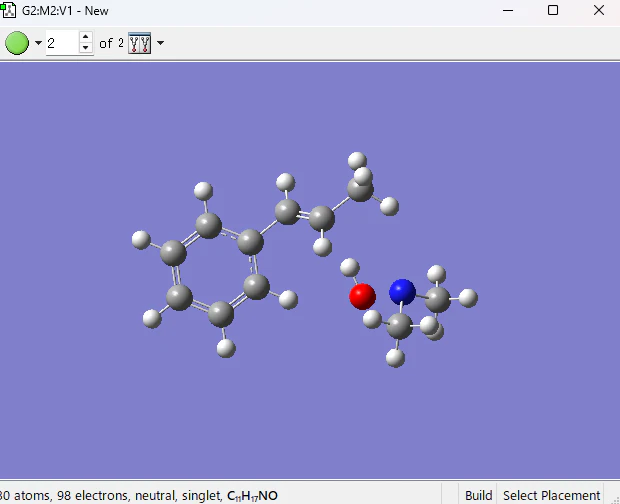
Task: Click the leftmost hydrogen on the benzene ring
Action: tap(141, 240)
